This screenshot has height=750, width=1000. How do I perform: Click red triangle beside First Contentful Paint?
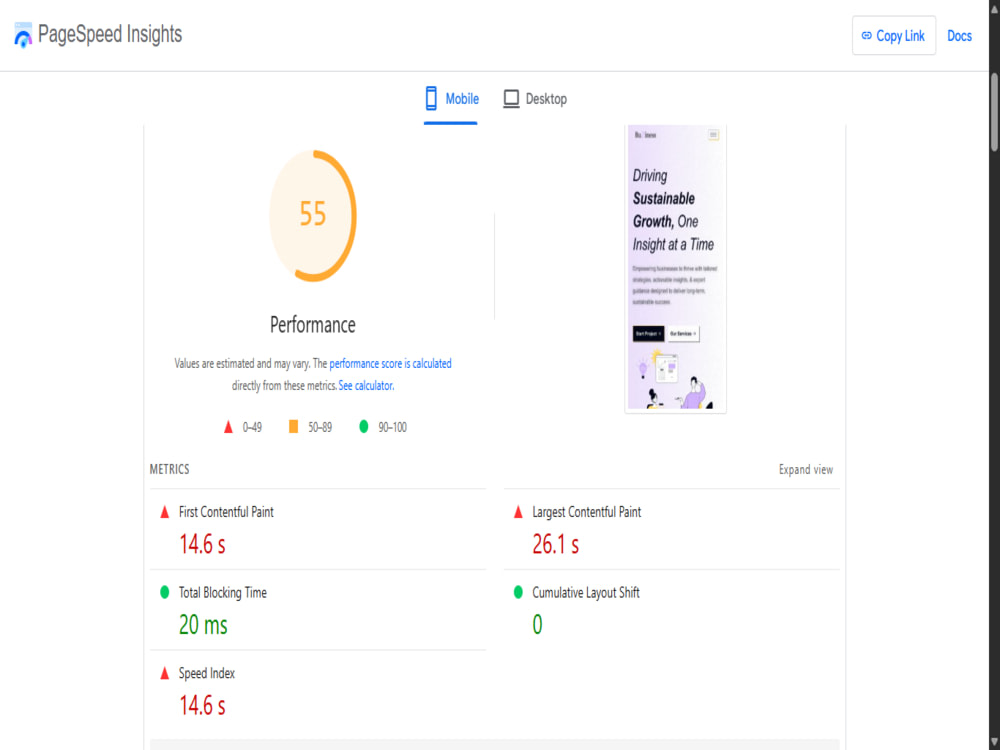pos(165,511)
